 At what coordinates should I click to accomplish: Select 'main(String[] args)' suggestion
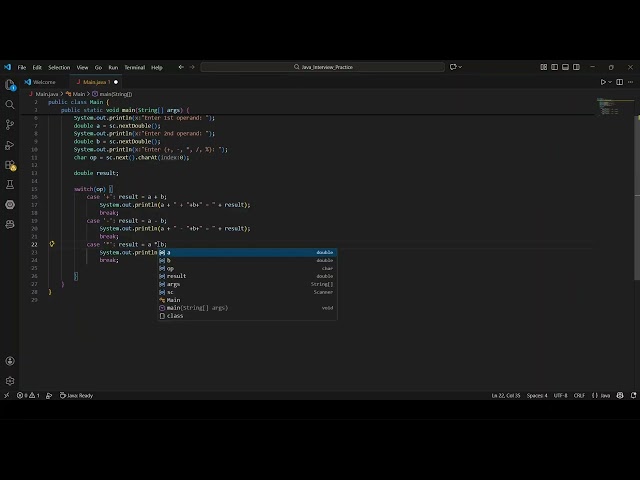[x=247, y=308]
